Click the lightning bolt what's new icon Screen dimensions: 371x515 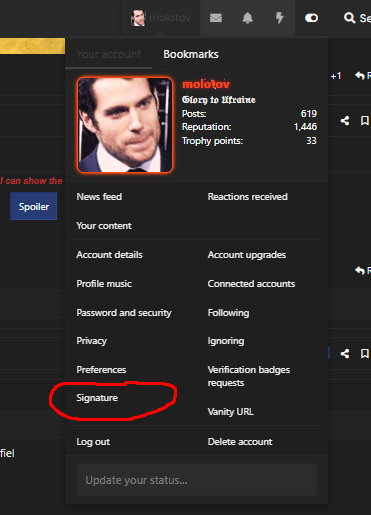[x=279, y=18]
